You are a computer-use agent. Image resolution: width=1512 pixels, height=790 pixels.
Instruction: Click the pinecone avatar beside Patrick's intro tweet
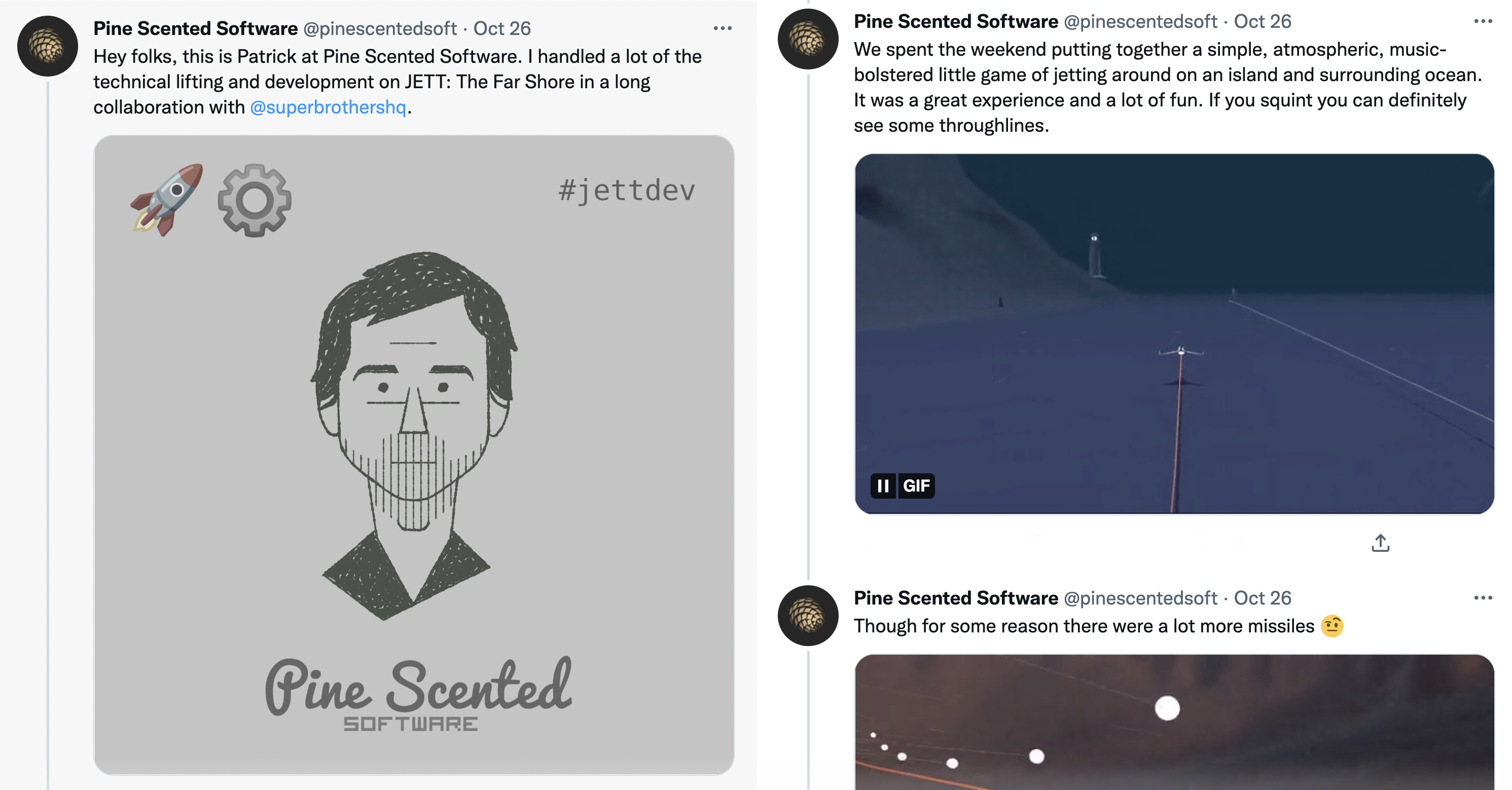click(48, 46)
